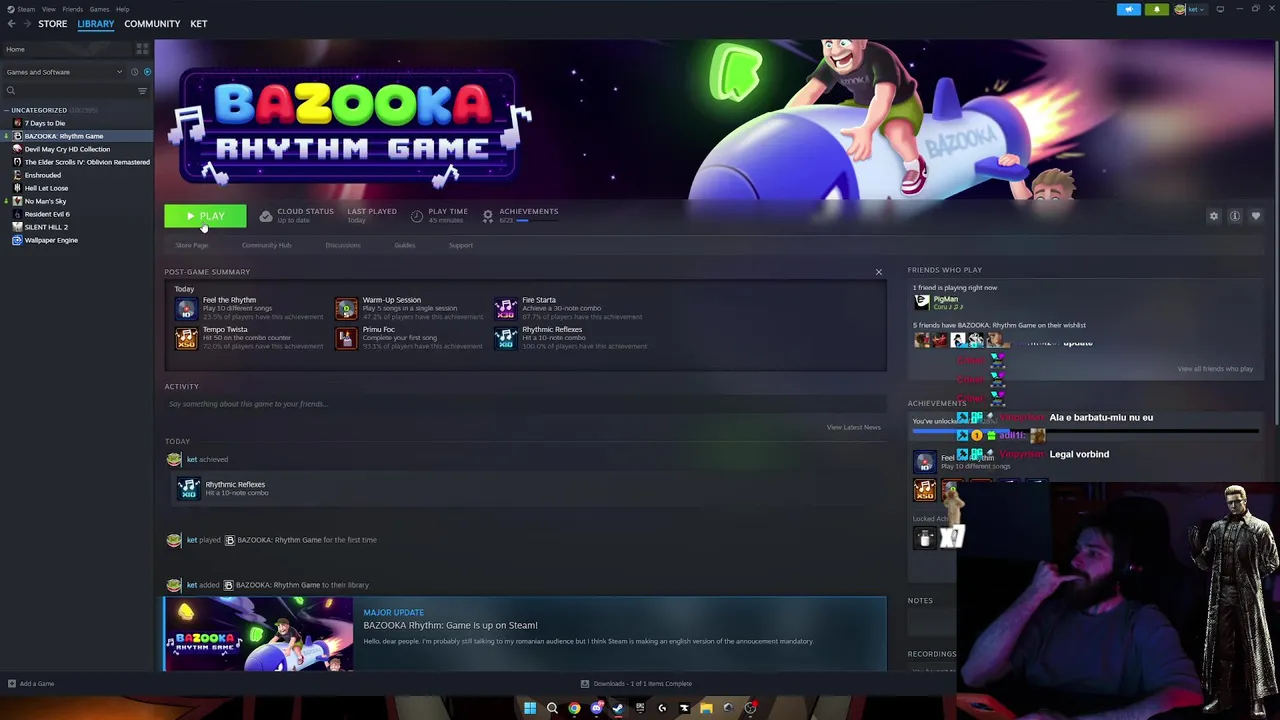This screenshot has height=720, width=1280.
Task: Click the View Latest News button
Action: coord(853,427)
